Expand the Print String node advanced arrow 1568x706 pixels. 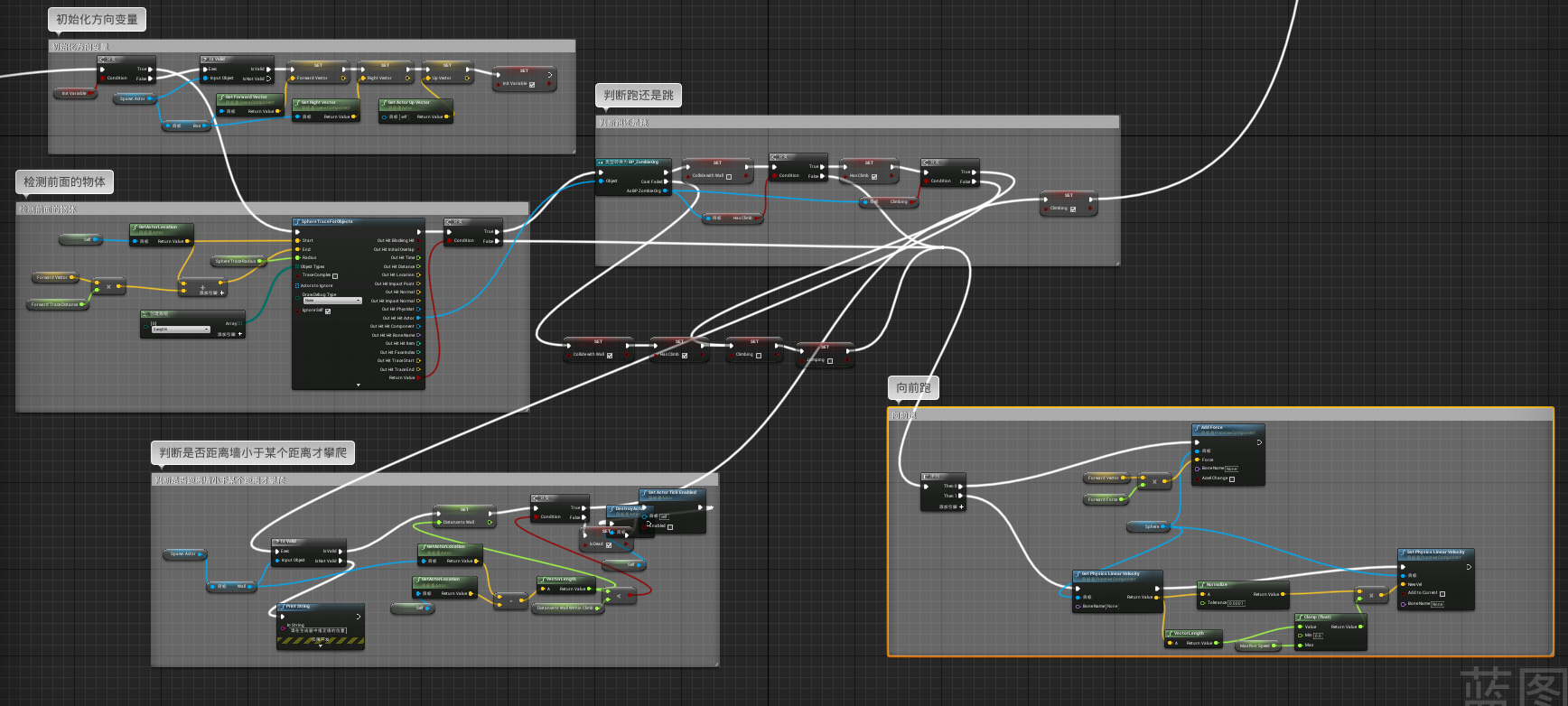pos(321,646)
